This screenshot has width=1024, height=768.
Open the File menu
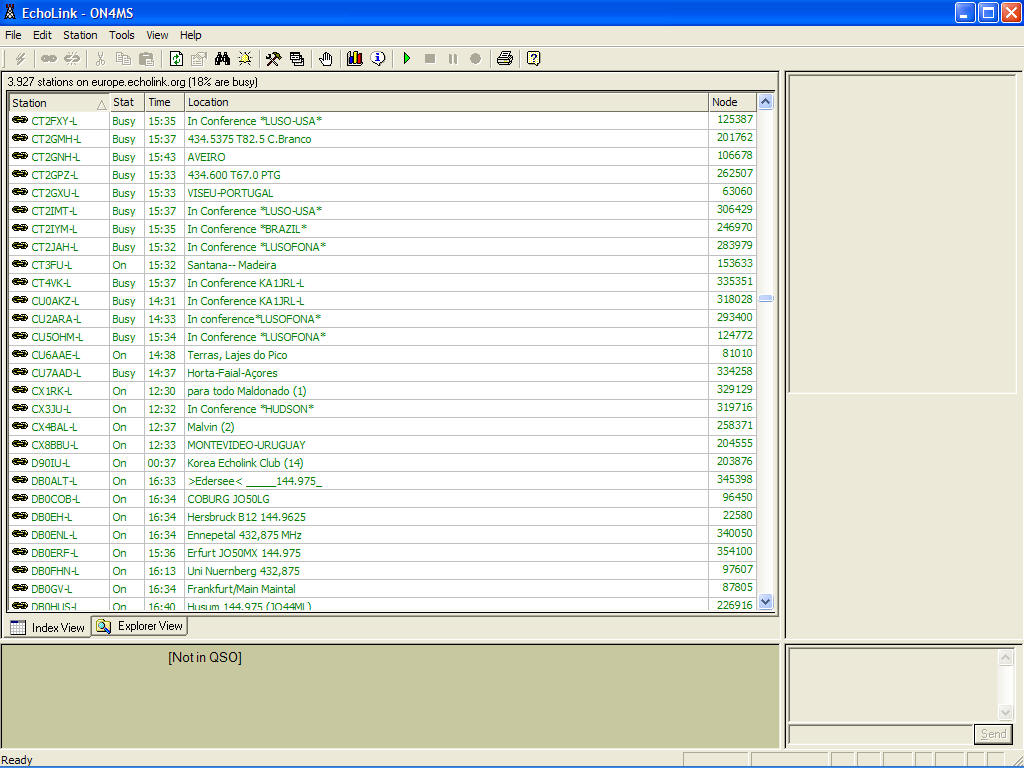pos(13,35)
